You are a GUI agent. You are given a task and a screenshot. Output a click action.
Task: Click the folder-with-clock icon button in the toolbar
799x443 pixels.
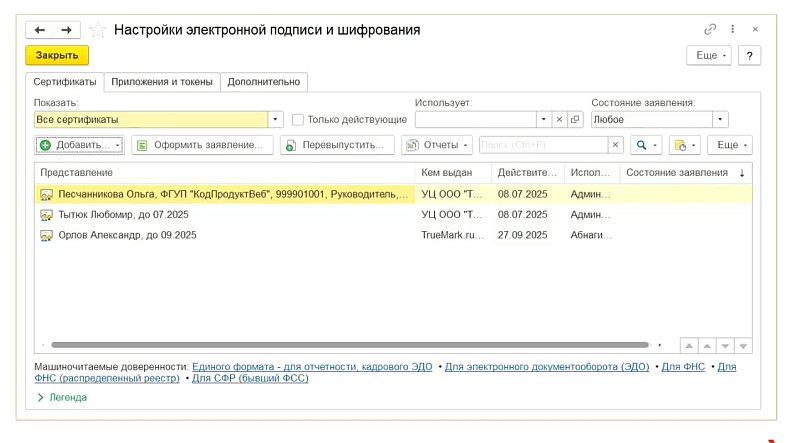[x=684, y=145]
